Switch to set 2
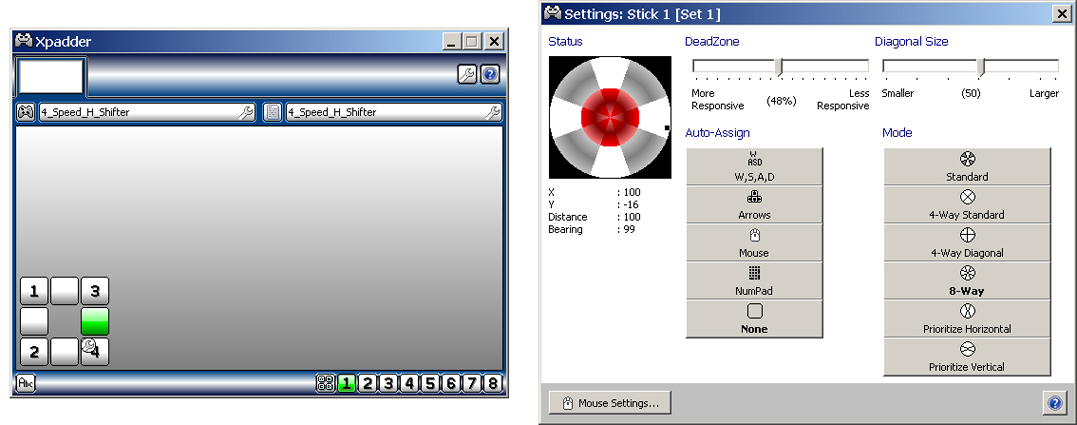This screenshot has width=1077, height=425. tap(367, 384)
